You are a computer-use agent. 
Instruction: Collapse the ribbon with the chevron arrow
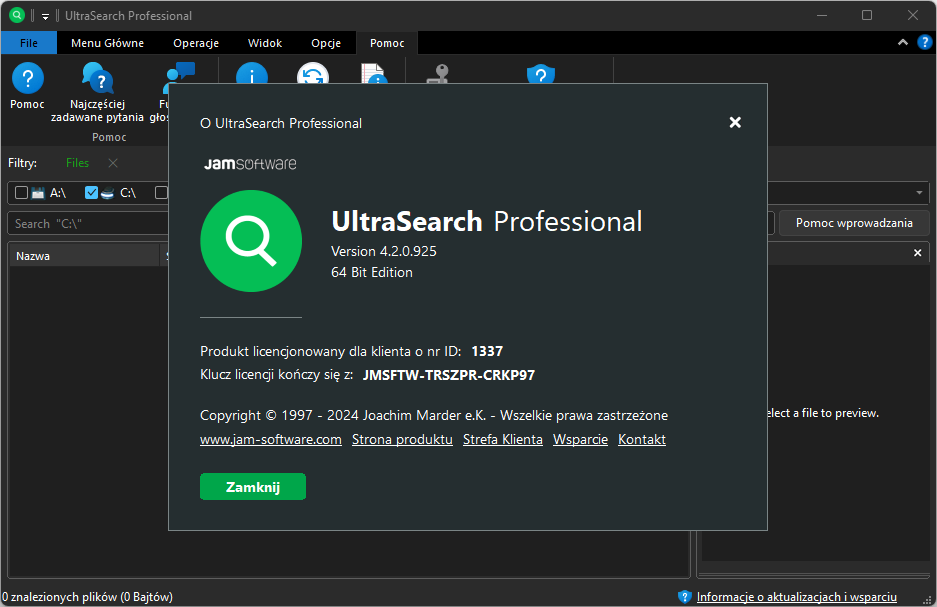[903, 42]
